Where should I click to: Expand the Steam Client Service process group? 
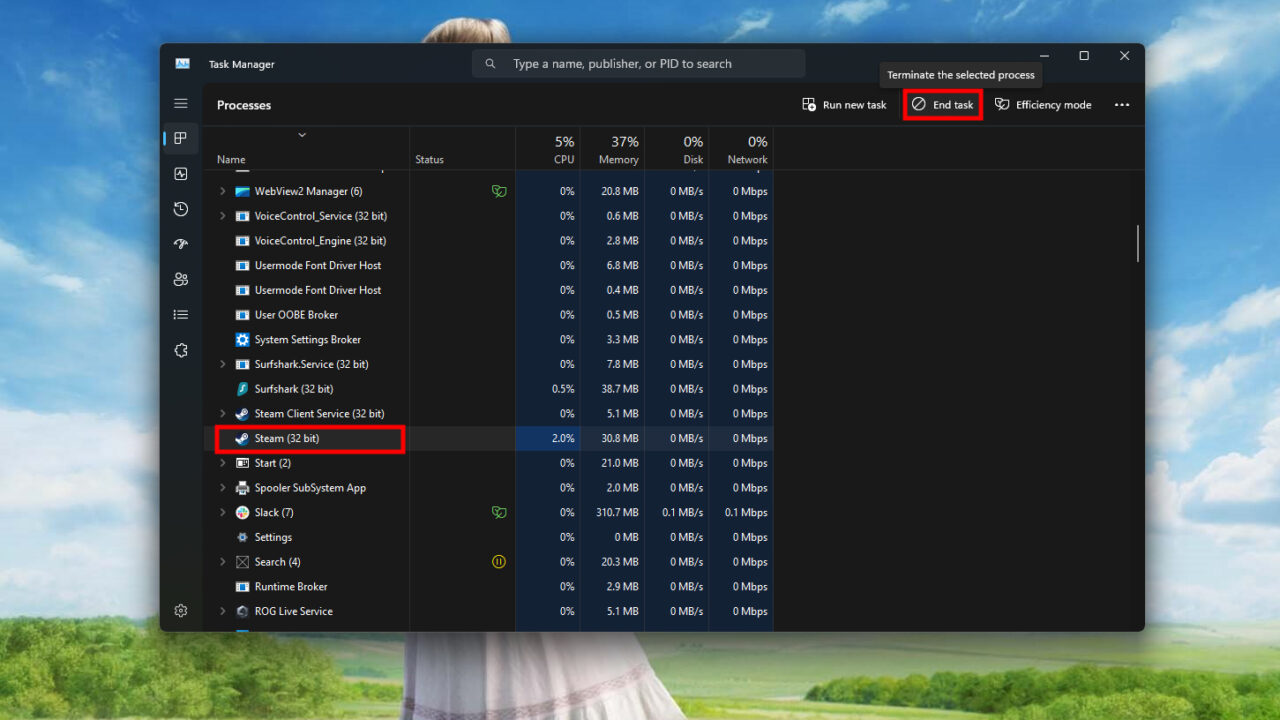tap(222, 413)
